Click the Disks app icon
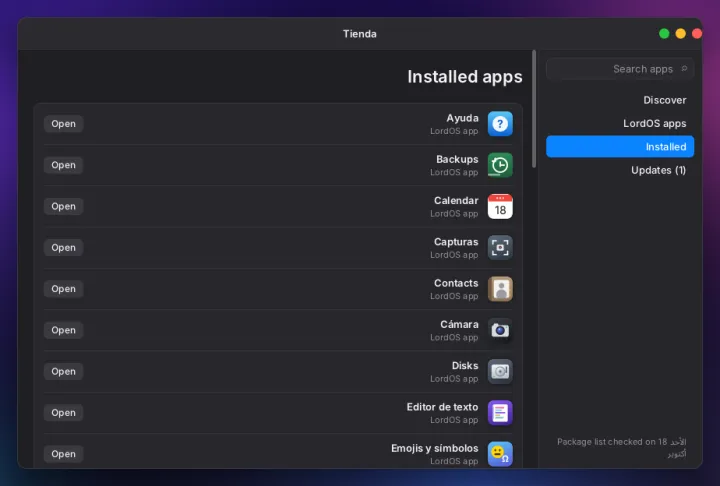 [x=500, y=372]
